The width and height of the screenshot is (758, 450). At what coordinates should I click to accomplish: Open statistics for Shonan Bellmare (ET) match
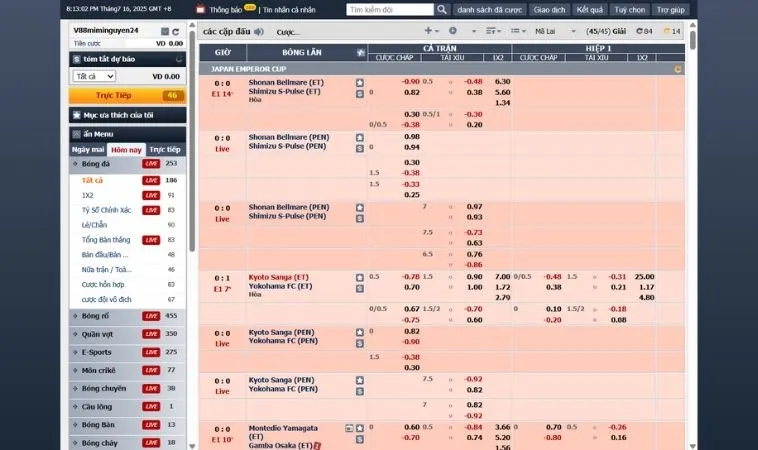tap(360, 94)
